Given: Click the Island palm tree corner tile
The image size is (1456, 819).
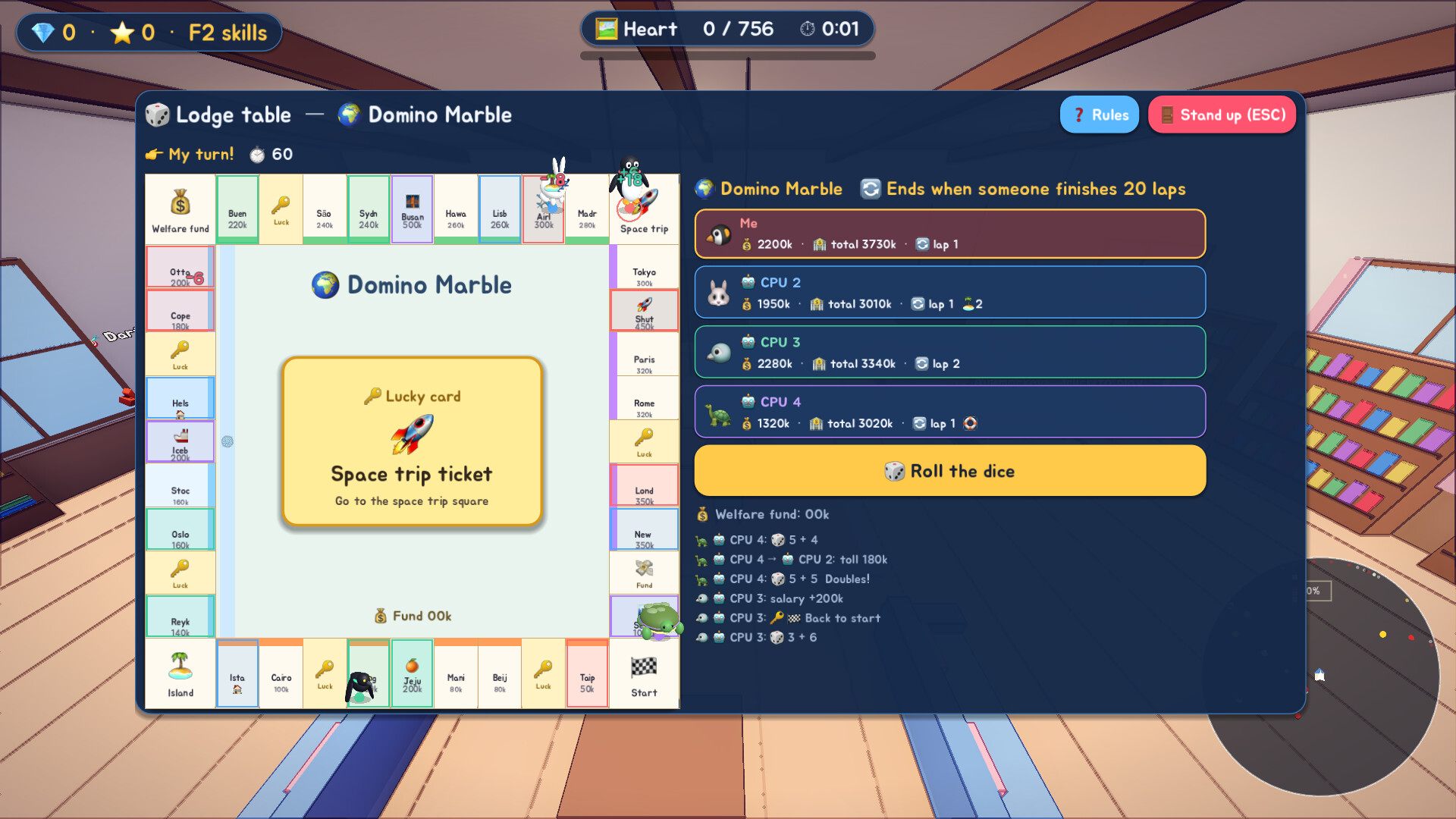Looking at the screenshot, I should pos(180,673).
